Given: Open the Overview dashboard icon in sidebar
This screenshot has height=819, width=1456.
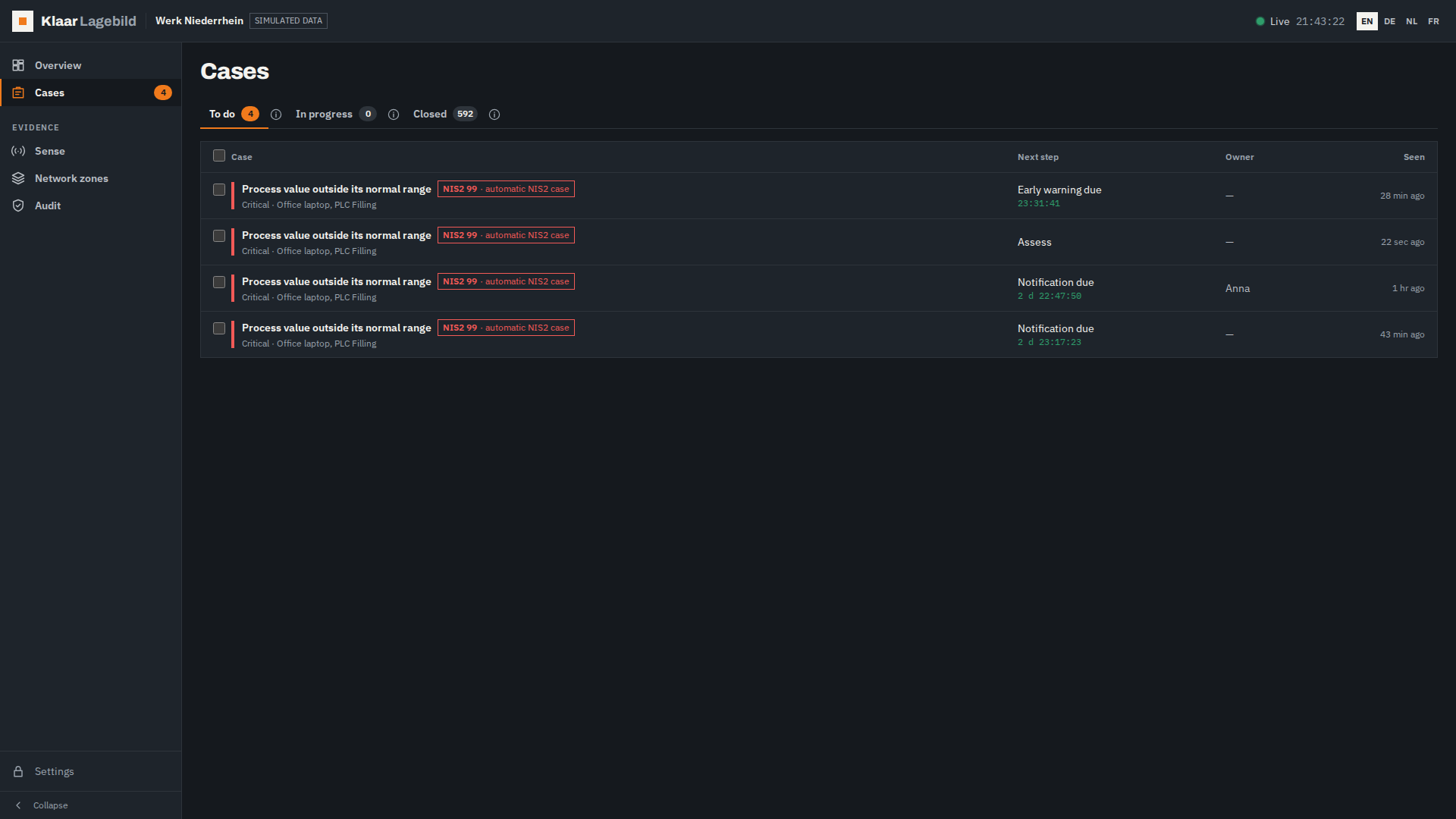Looking at the screenshot, I should pyautogui.click(x=18, y=65).
